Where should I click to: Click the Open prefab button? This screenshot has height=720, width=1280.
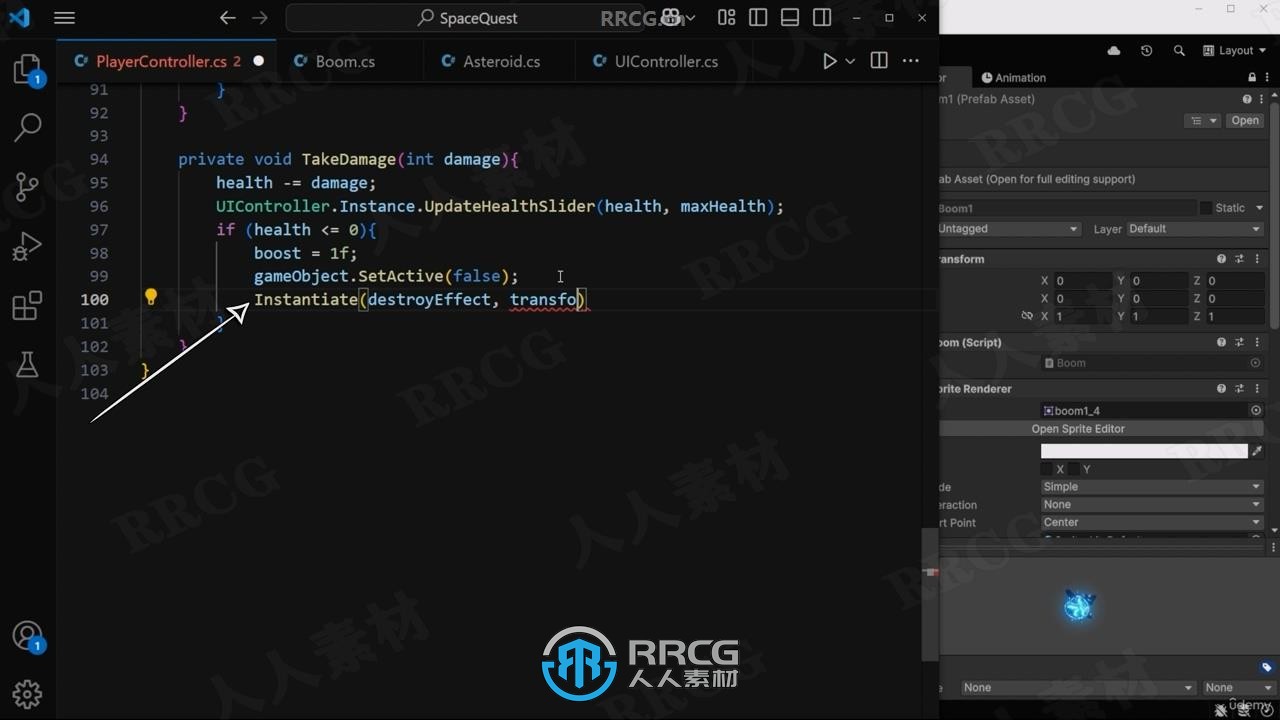1245,121
